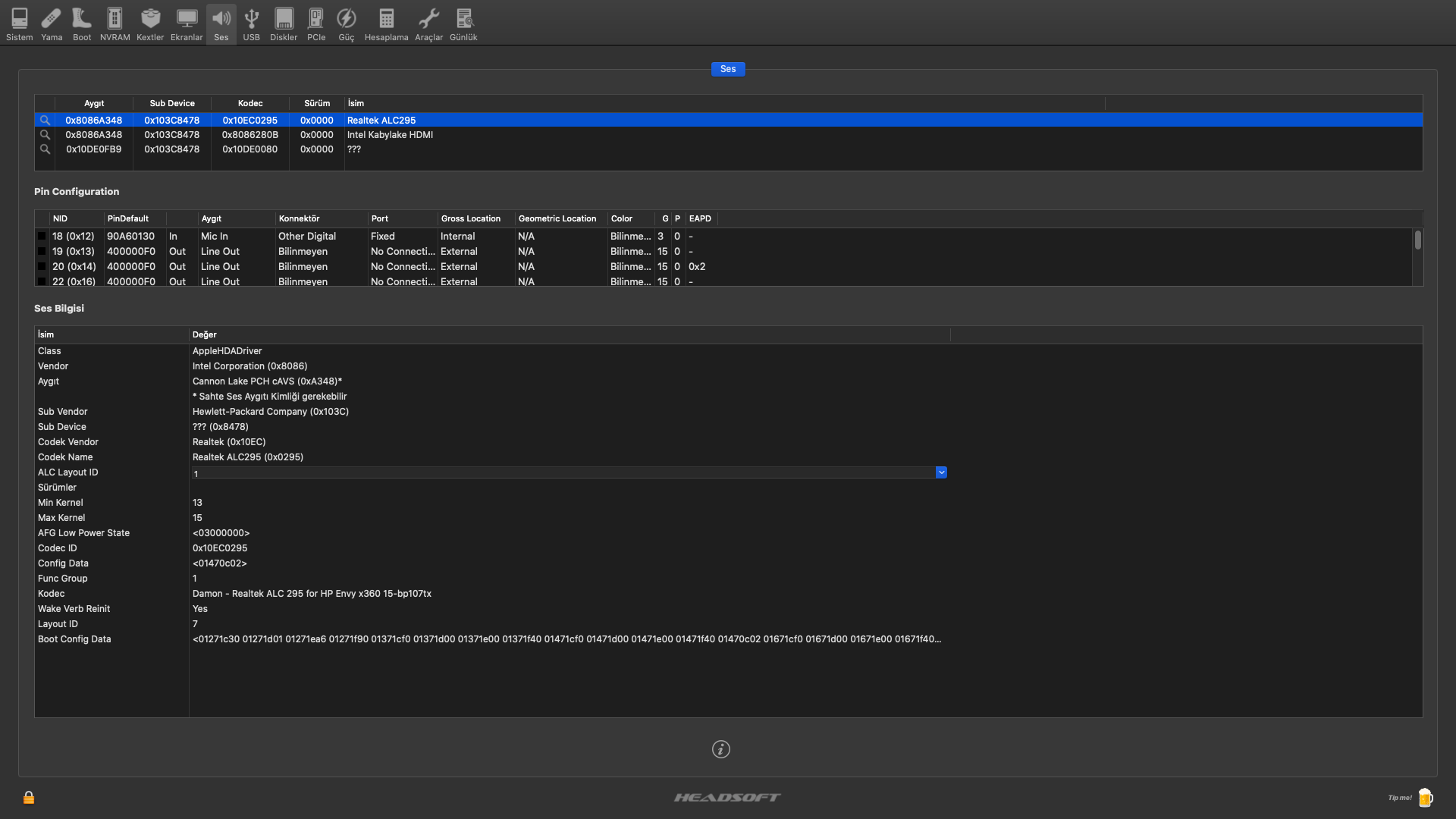
Task: Open the PCIe toolbar section
Action: coord(316,24)
